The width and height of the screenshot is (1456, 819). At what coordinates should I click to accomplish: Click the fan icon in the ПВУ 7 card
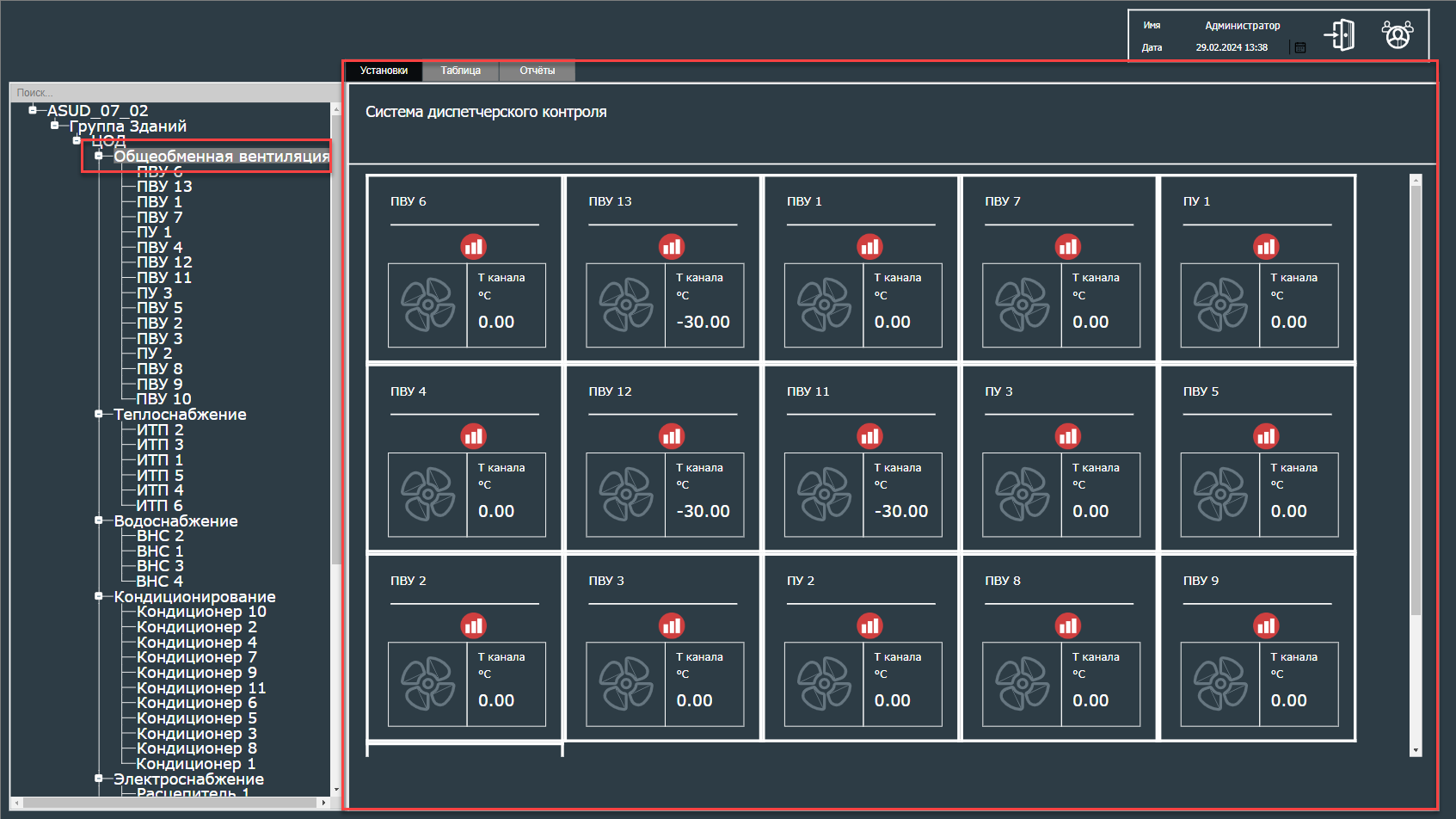(1022, 305)
